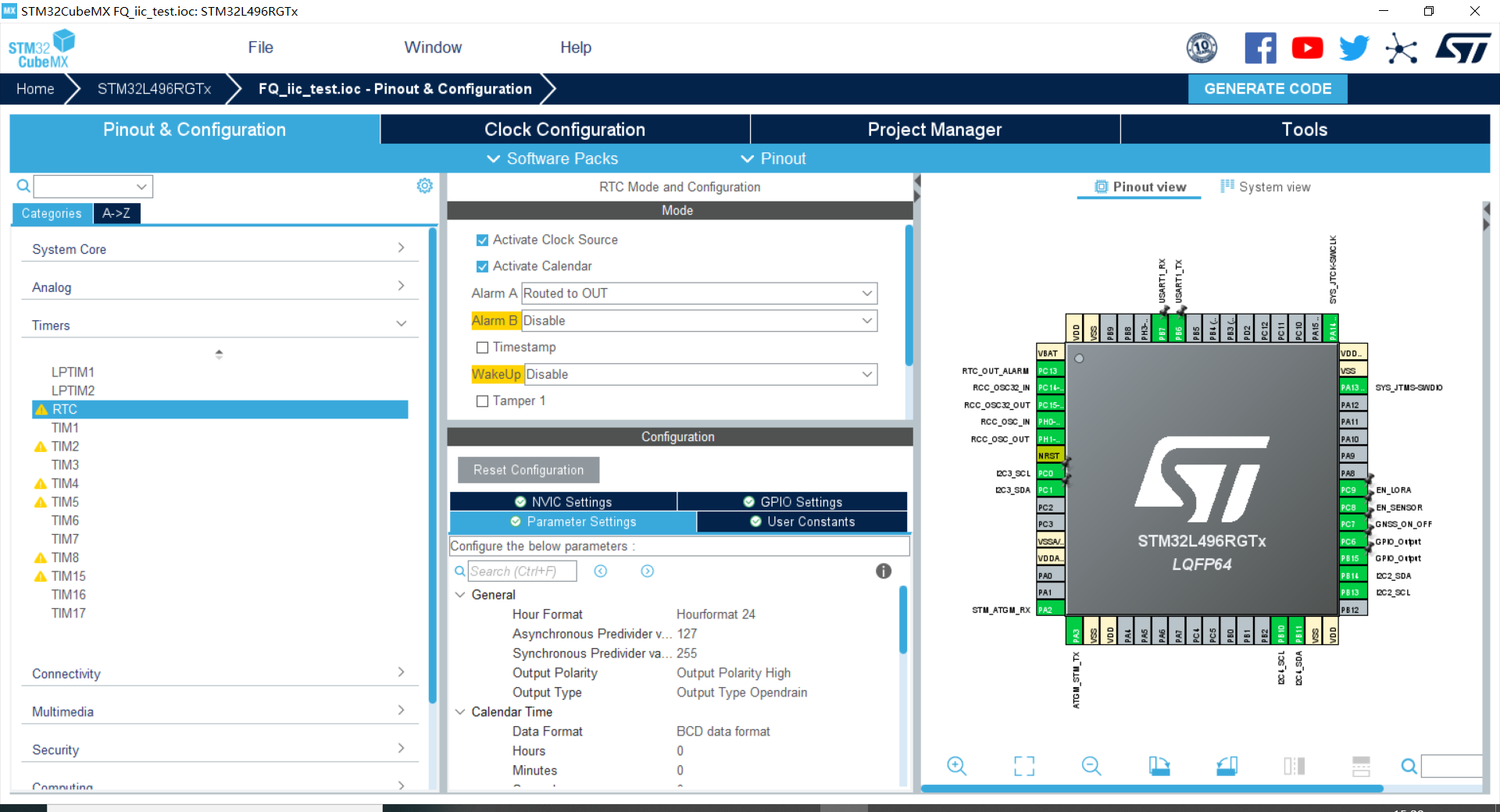Image resolution: width=1500 pixels, height=812 pixels.
Task: Click the ST community network icon
Action: 1401,48
